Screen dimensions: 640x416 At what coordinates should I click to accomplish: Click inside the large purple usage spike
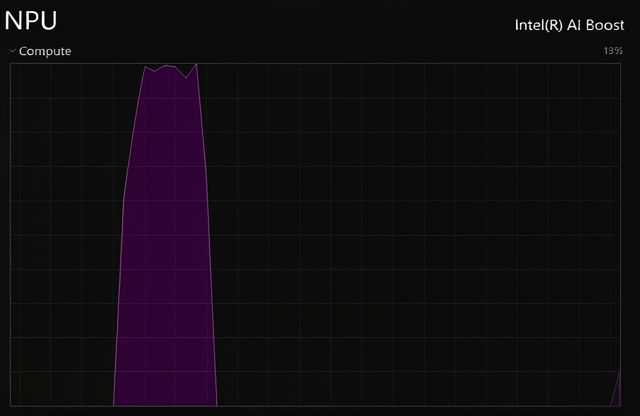165,245
